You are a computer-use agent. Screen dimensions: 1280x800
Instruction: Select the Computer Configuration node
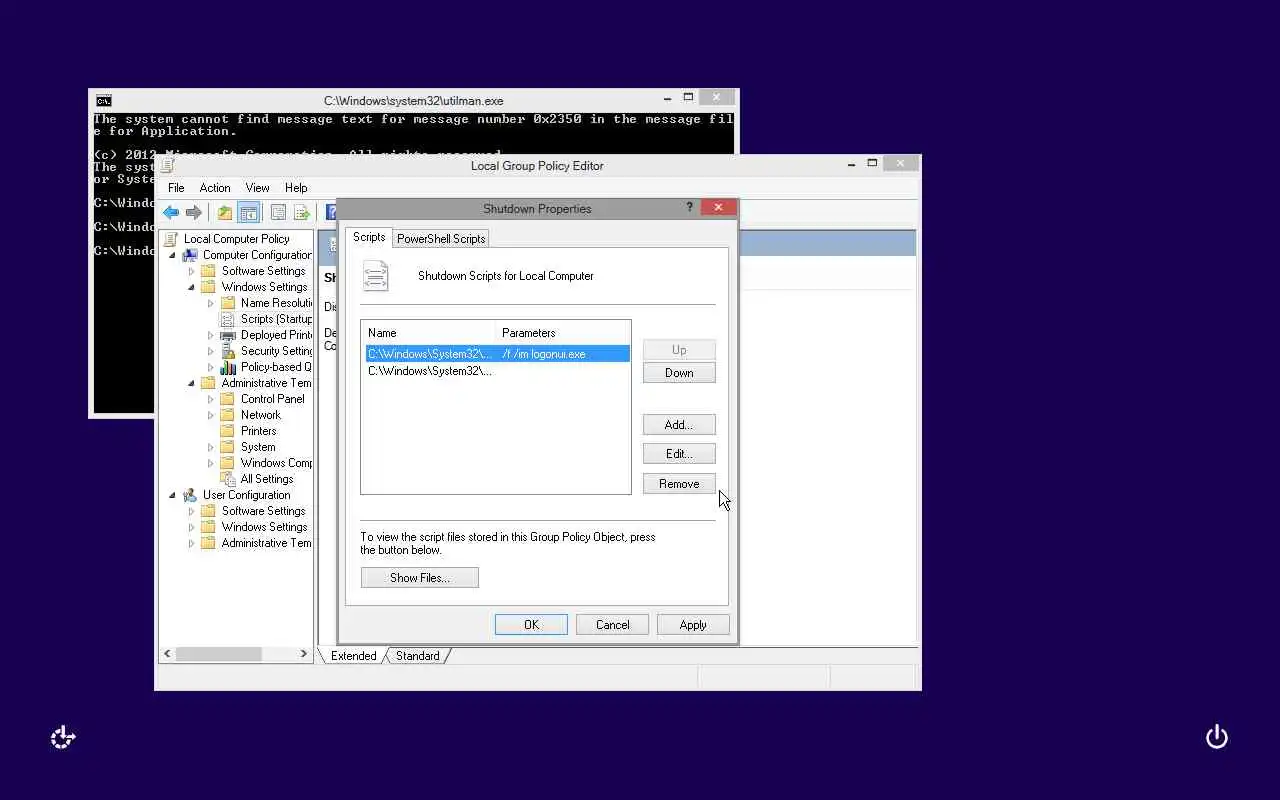click(257, 255)
